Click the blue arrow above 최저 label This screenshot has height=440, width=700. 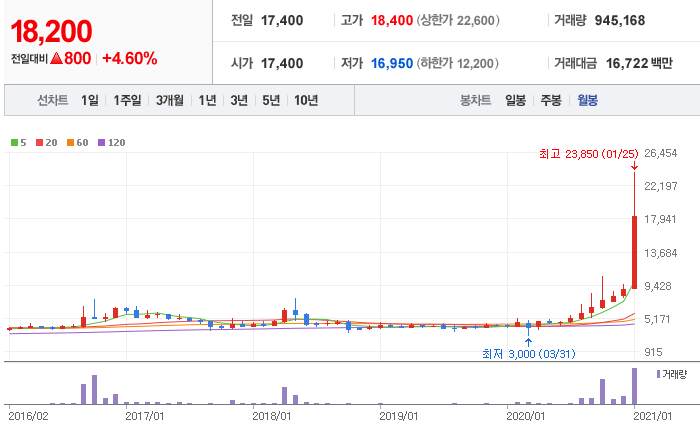529,343
